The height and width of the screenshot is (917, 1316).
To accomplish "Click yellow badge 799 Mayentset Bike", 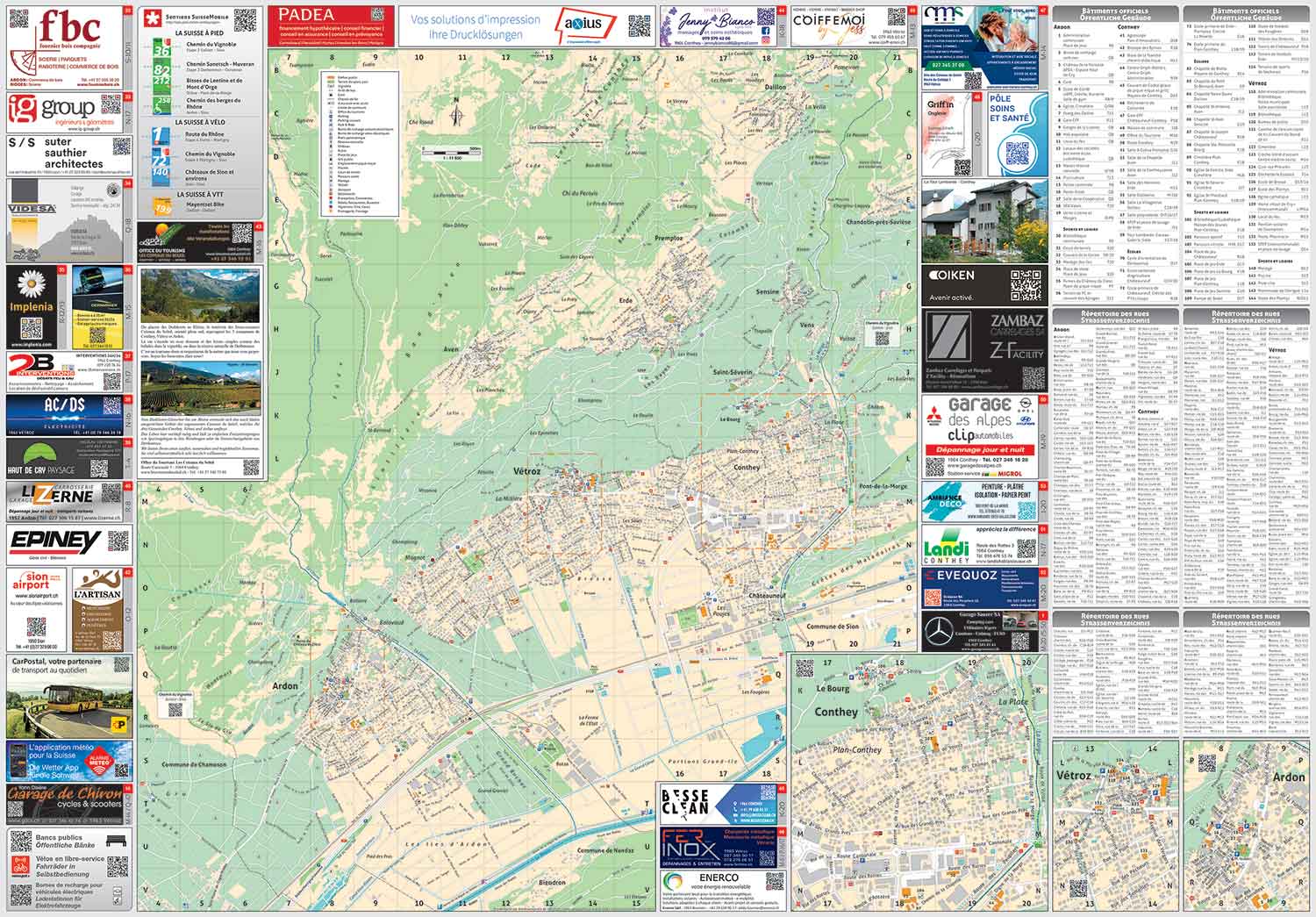I will pos(161,207).
